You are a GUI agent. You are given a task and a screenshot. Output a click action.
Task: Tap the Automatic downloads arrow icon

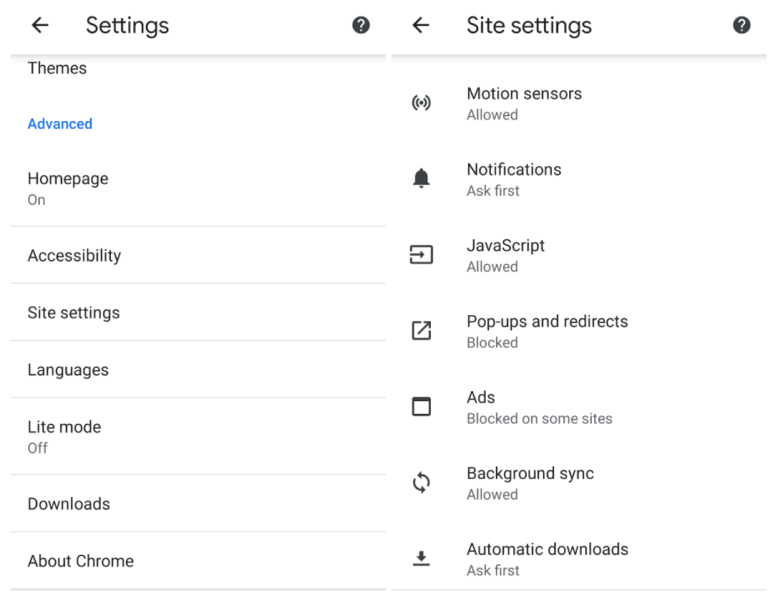point(422,559)
